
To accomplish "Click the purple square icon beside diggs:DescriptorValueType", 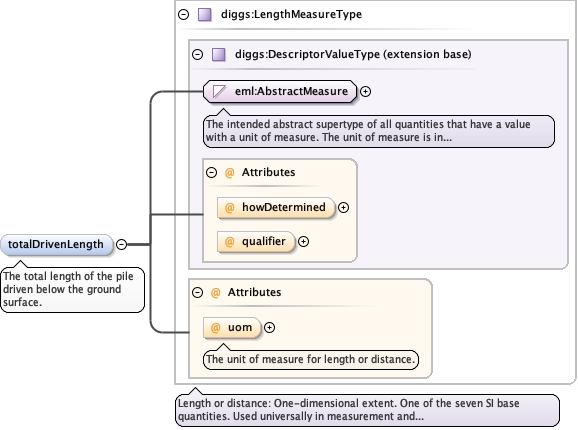I will pyautogui.click(x=219, y=55).
